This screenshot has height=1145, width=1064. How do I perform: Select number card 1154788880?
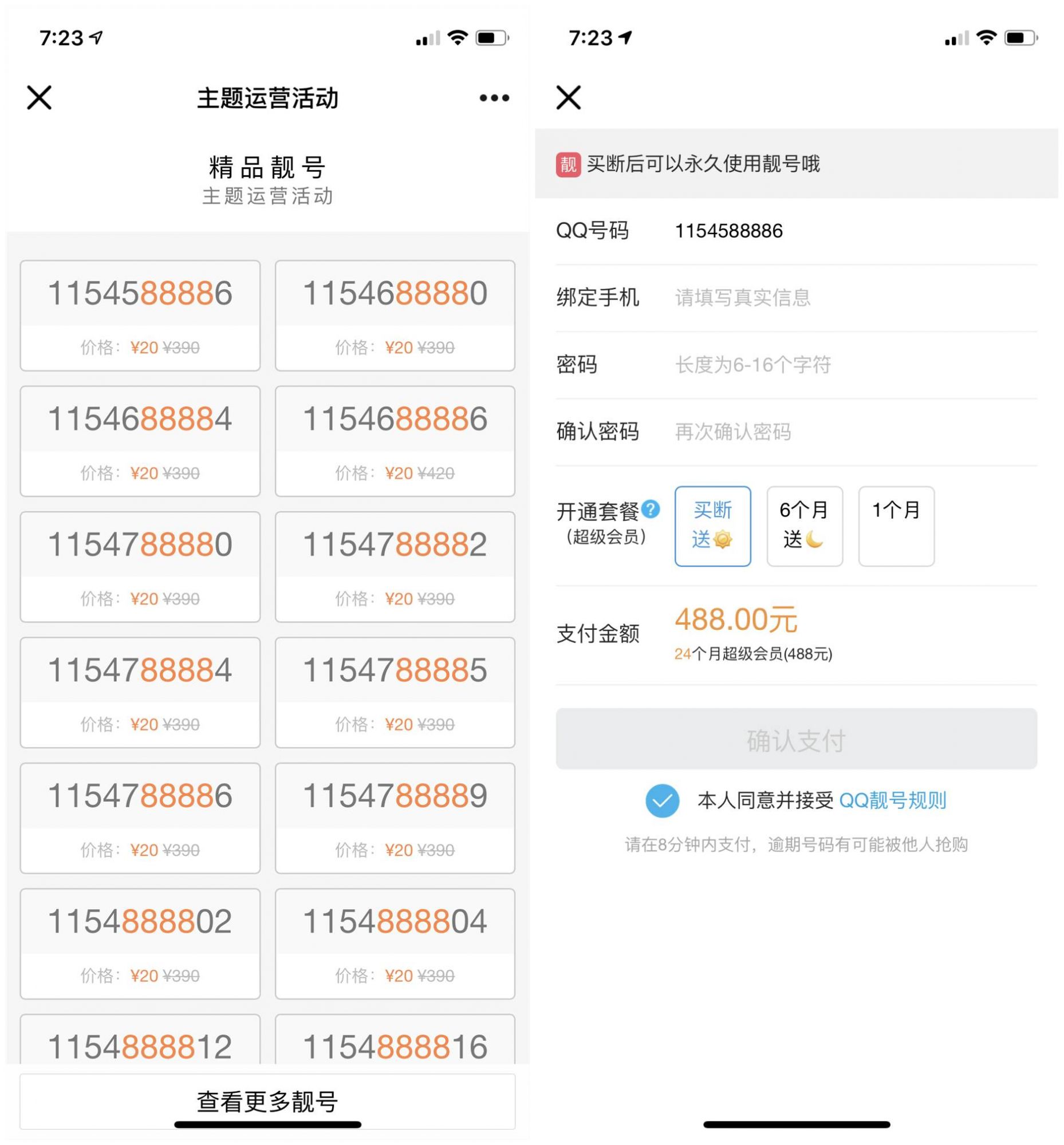tap(140, 566)
